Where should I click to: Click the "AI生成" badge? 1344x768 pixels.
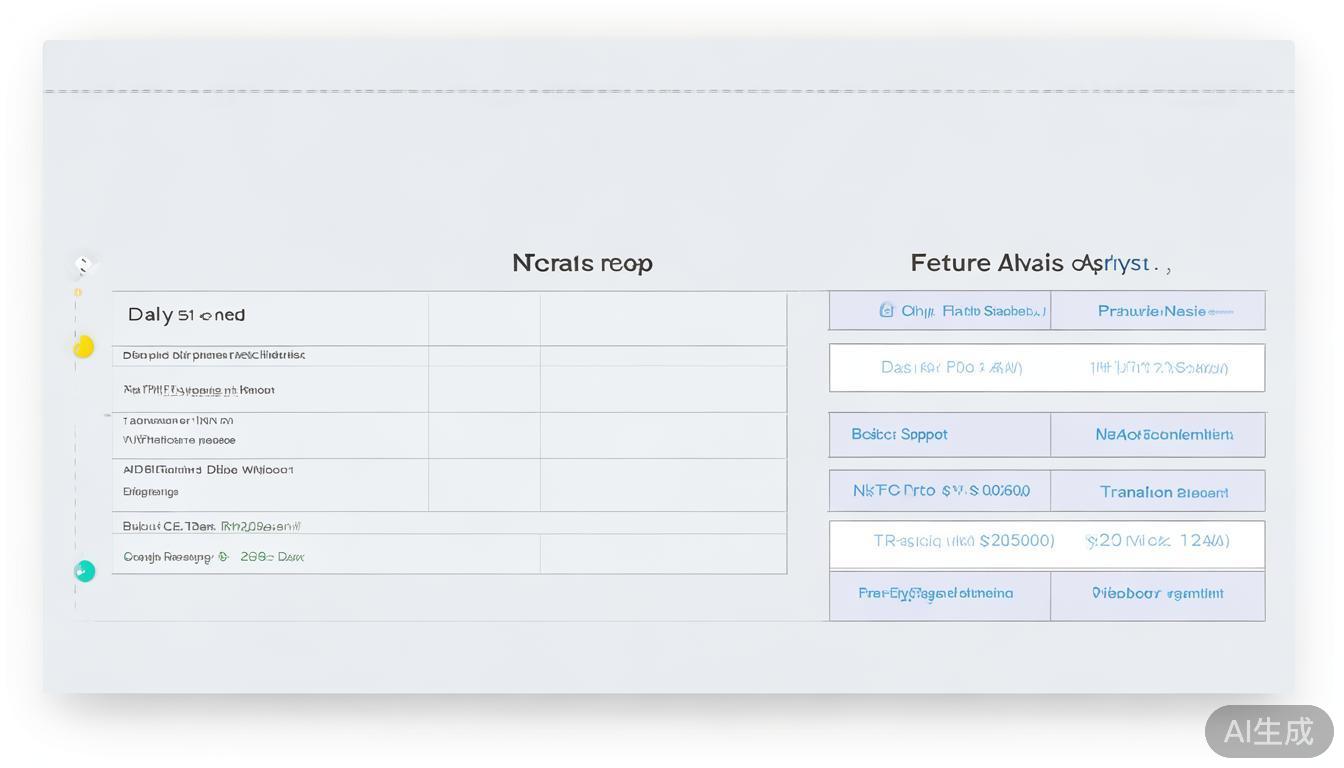pos(1268,731)
